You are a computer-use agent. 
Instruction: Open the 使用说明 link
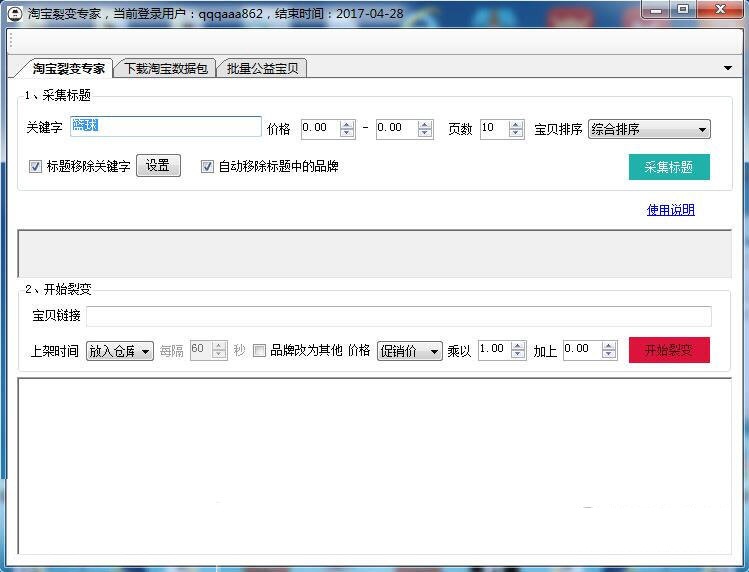click(670, 210)
